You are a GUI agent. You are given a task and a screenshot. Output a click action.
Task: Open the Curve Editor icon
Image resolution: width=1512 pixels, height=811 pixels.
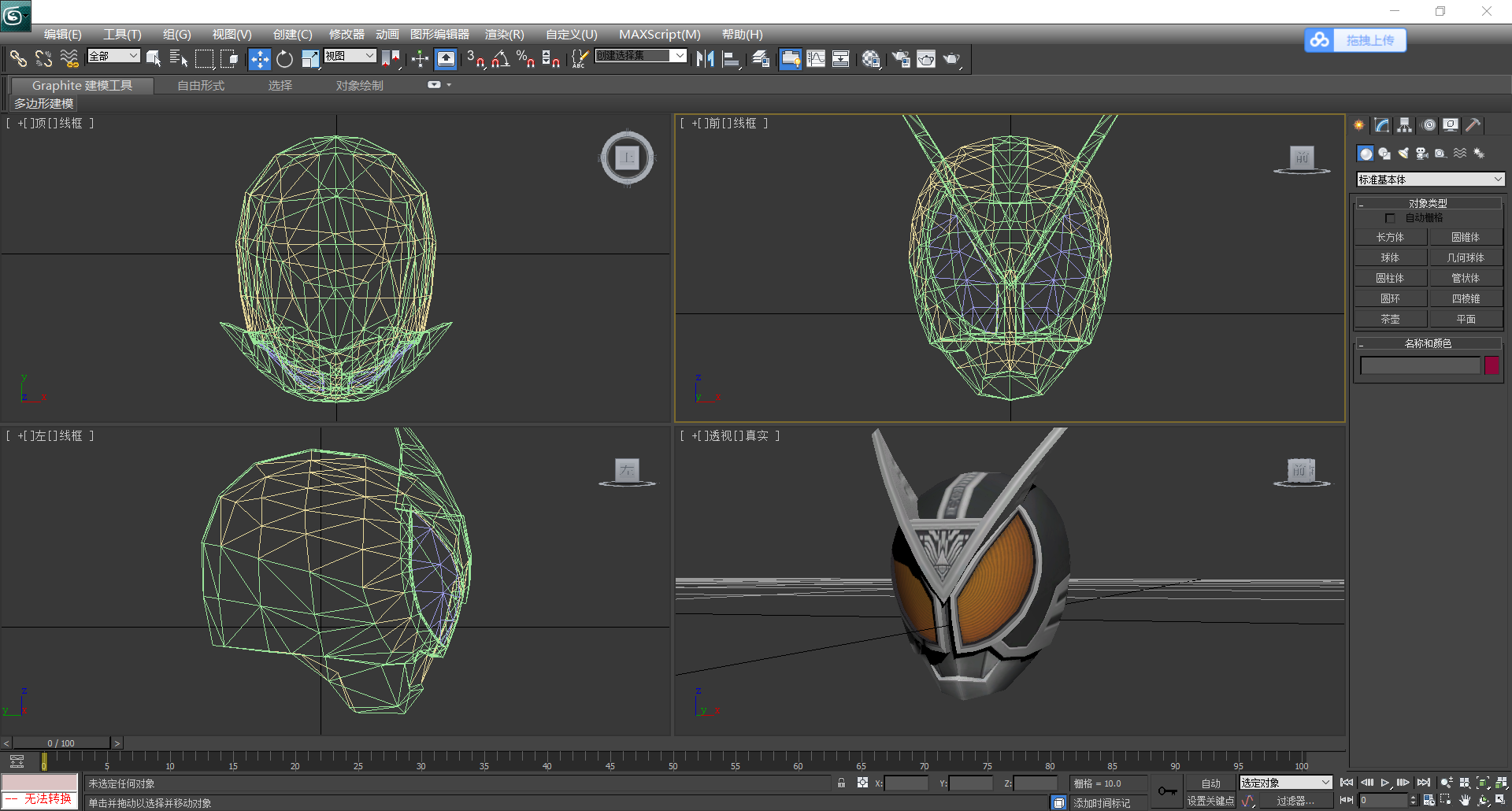(816, 59)
